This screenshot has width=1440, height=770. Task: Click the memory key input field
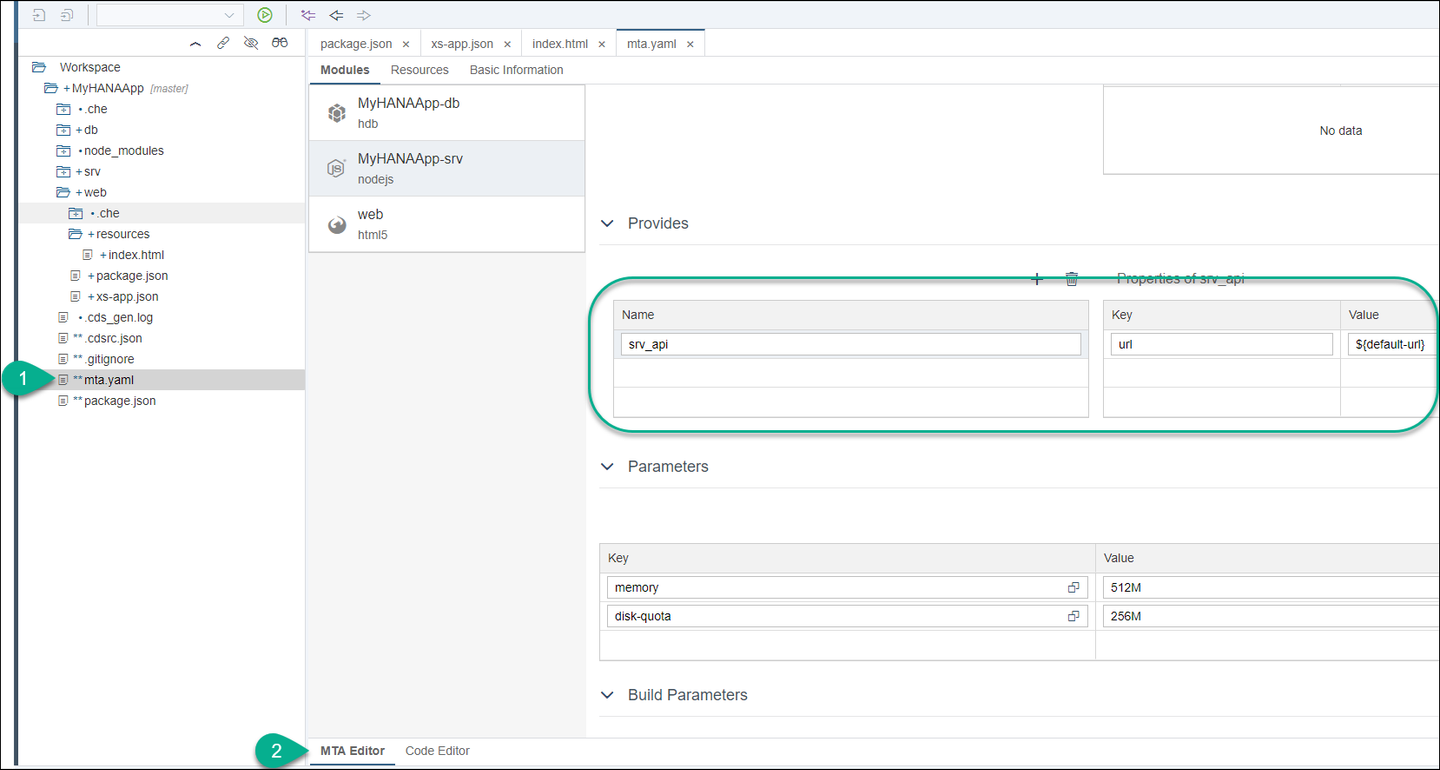click(x=847, y=588)
